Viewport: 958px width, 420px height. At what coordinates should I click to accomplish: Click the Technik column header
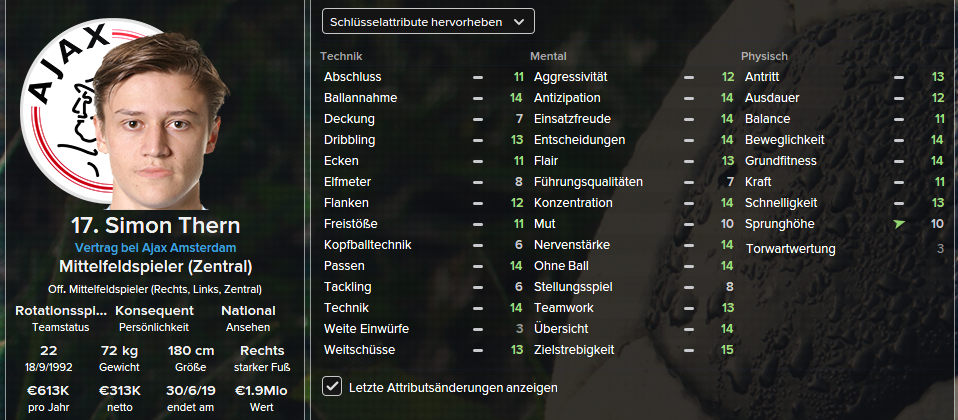pyautogui.click(x=341, y=56)
